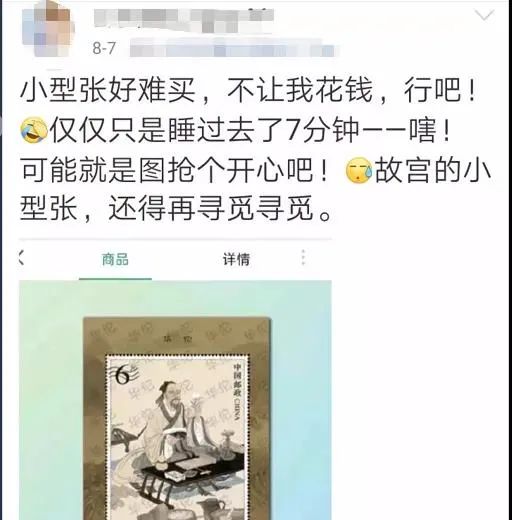
Task: Open the post options chevron menu
Action: (484, 15)
